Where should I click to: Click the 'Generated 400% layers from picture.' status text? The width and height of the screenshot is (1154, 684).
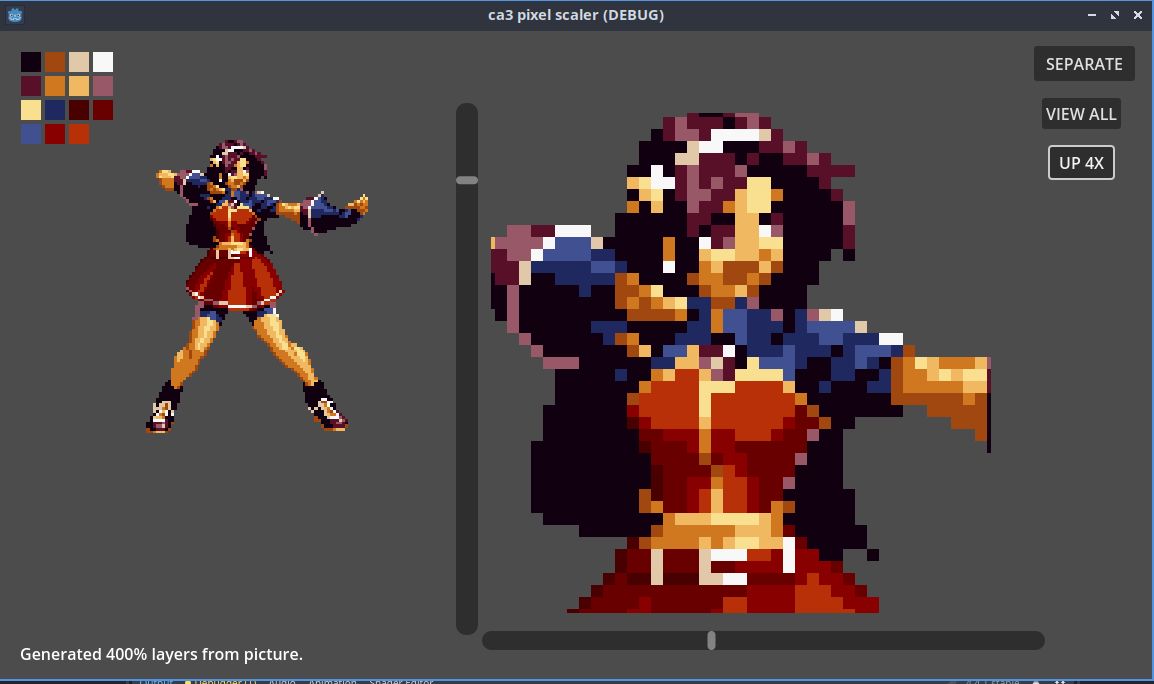coord(161,655)
